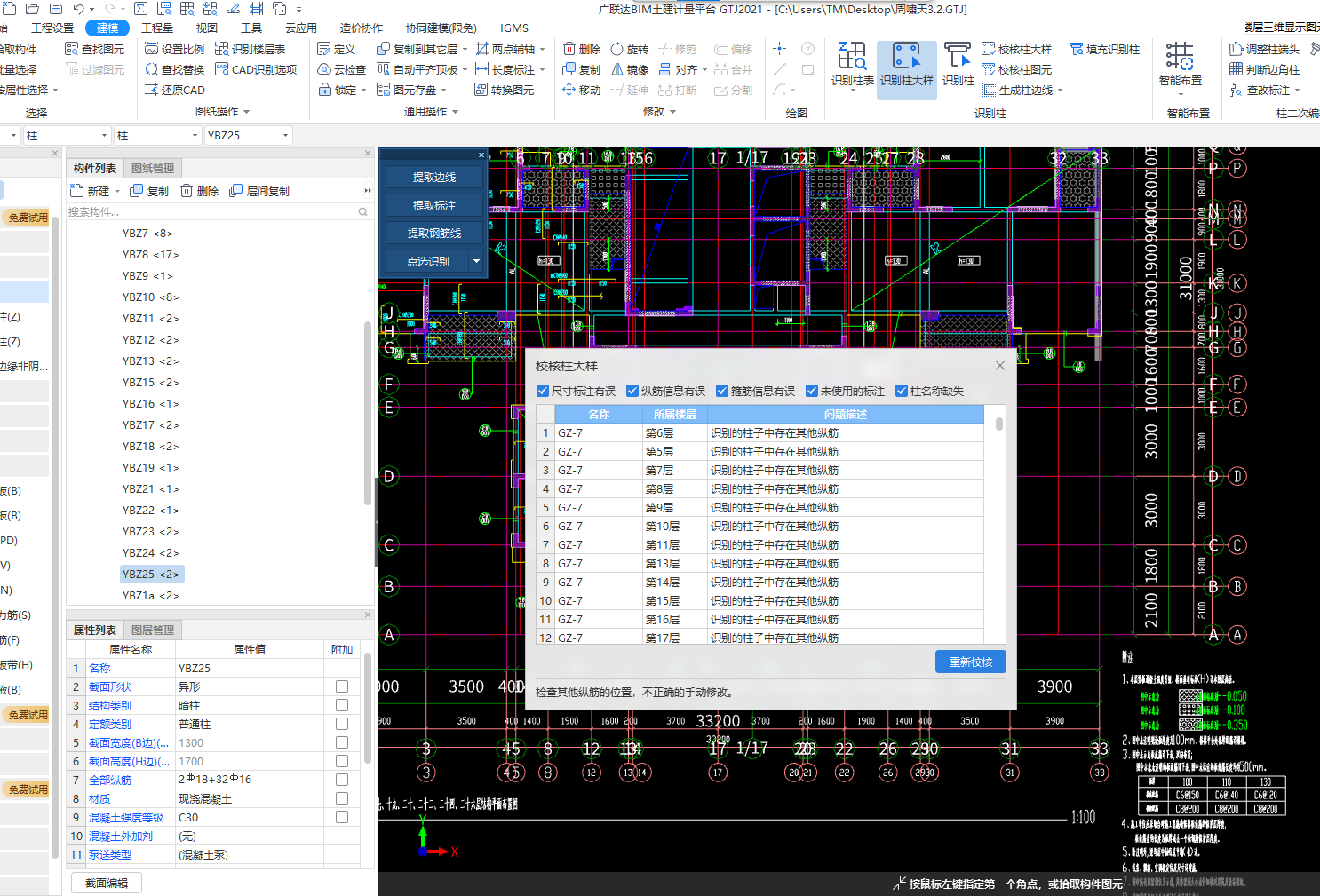Viewport: 1320px width, 896px height.
Task: Click the 设置比例 icon
Action: click(152, 49)
